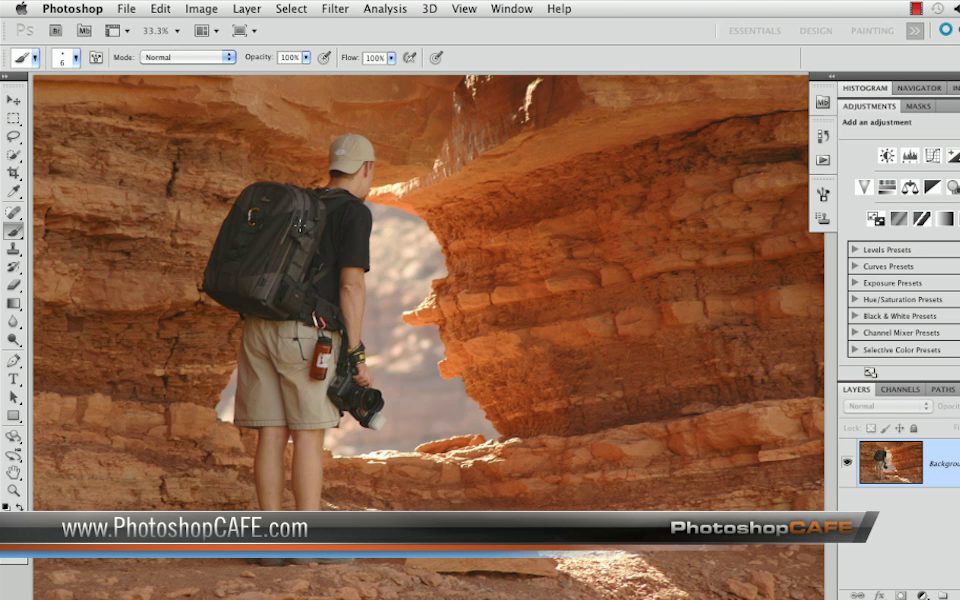This screenshot has width=960, height=600.
Task: Select the Background layer thumbnail
Action: 891,462
